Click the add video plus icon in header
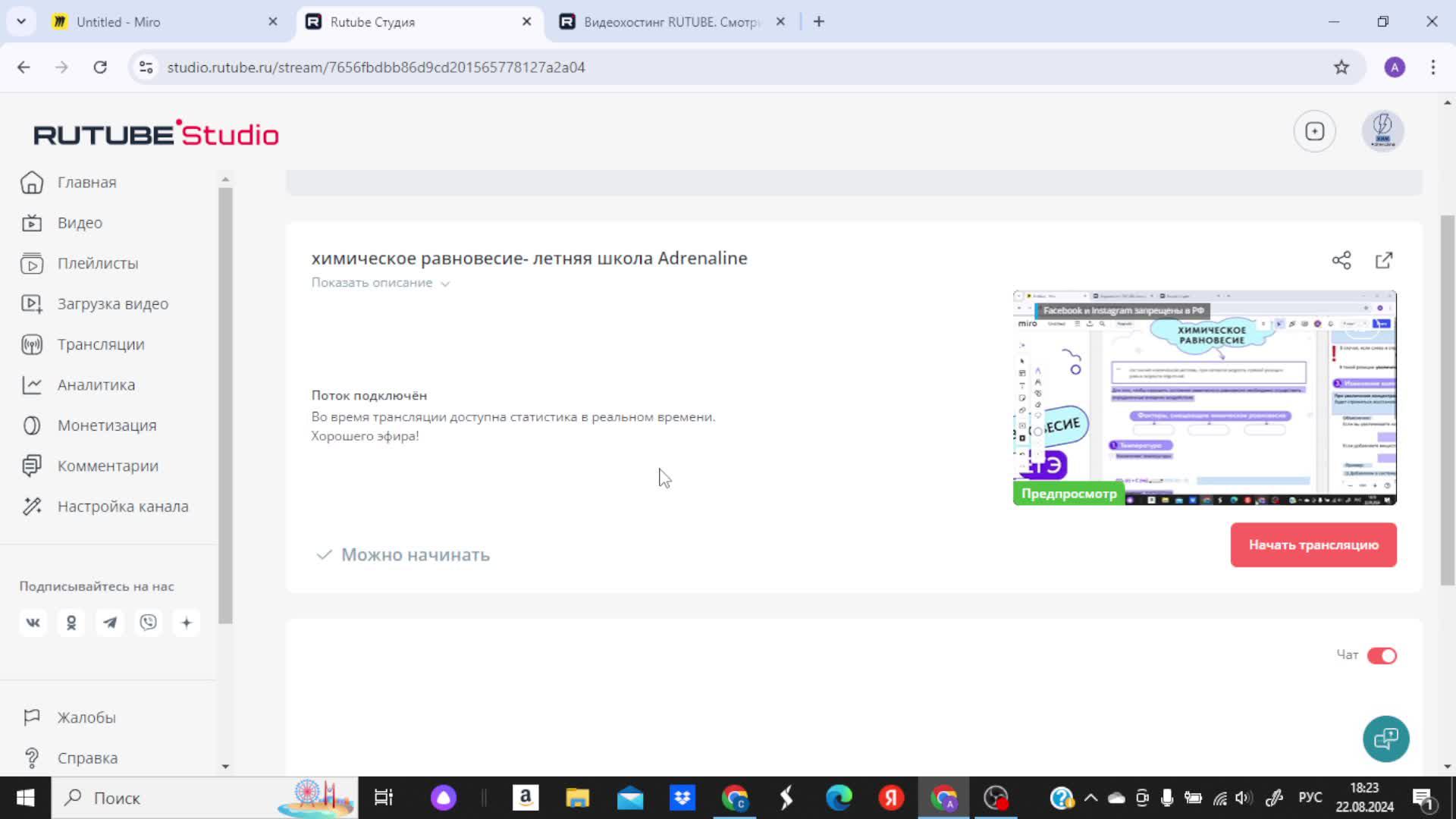Image resolution: width=1456 pixels, height=819 pixels. [1314, 131]
